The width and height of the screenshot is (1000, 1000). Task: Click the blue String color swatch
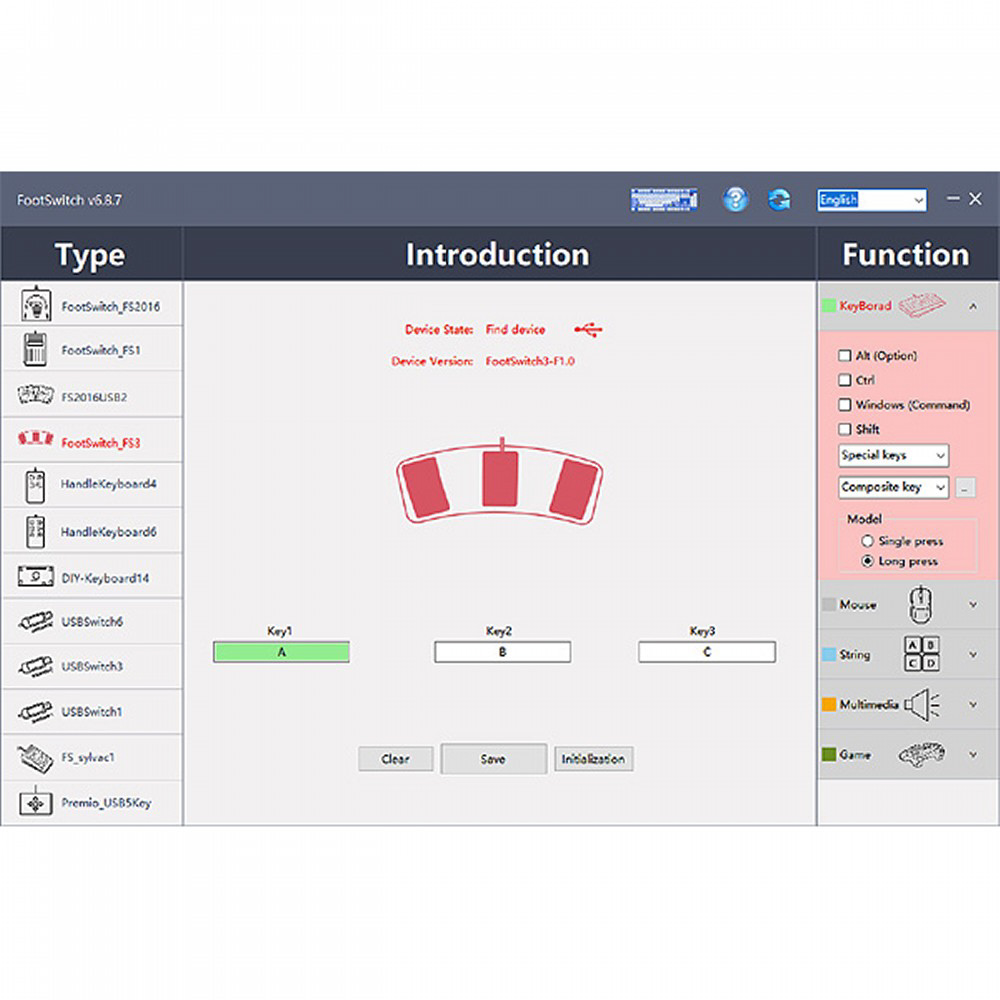click(x=828, y=655)
